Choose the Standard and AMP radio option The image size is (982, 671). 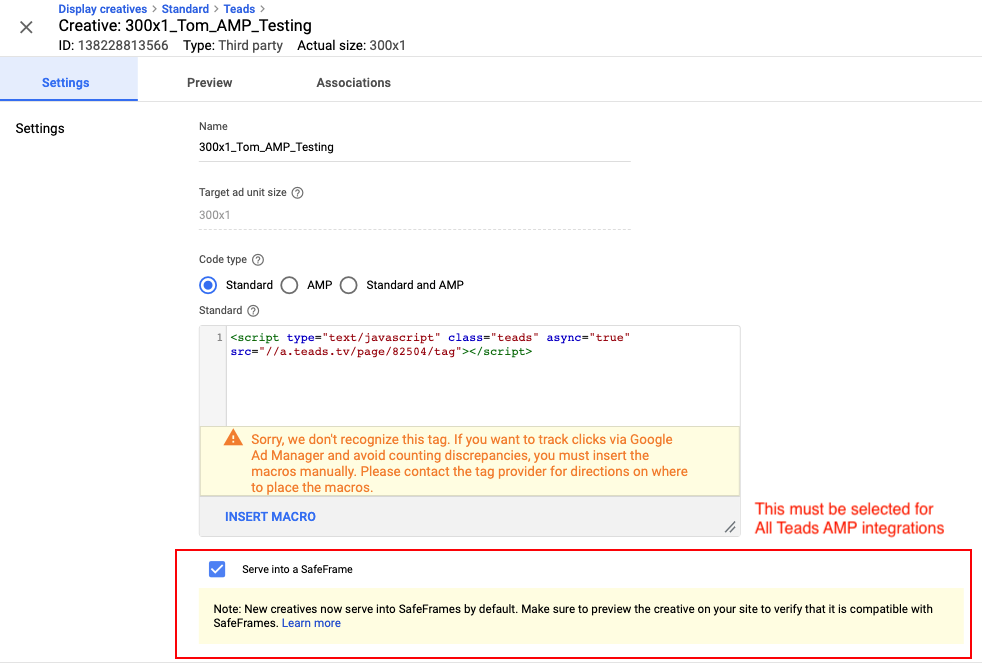[x=349, y=285]
